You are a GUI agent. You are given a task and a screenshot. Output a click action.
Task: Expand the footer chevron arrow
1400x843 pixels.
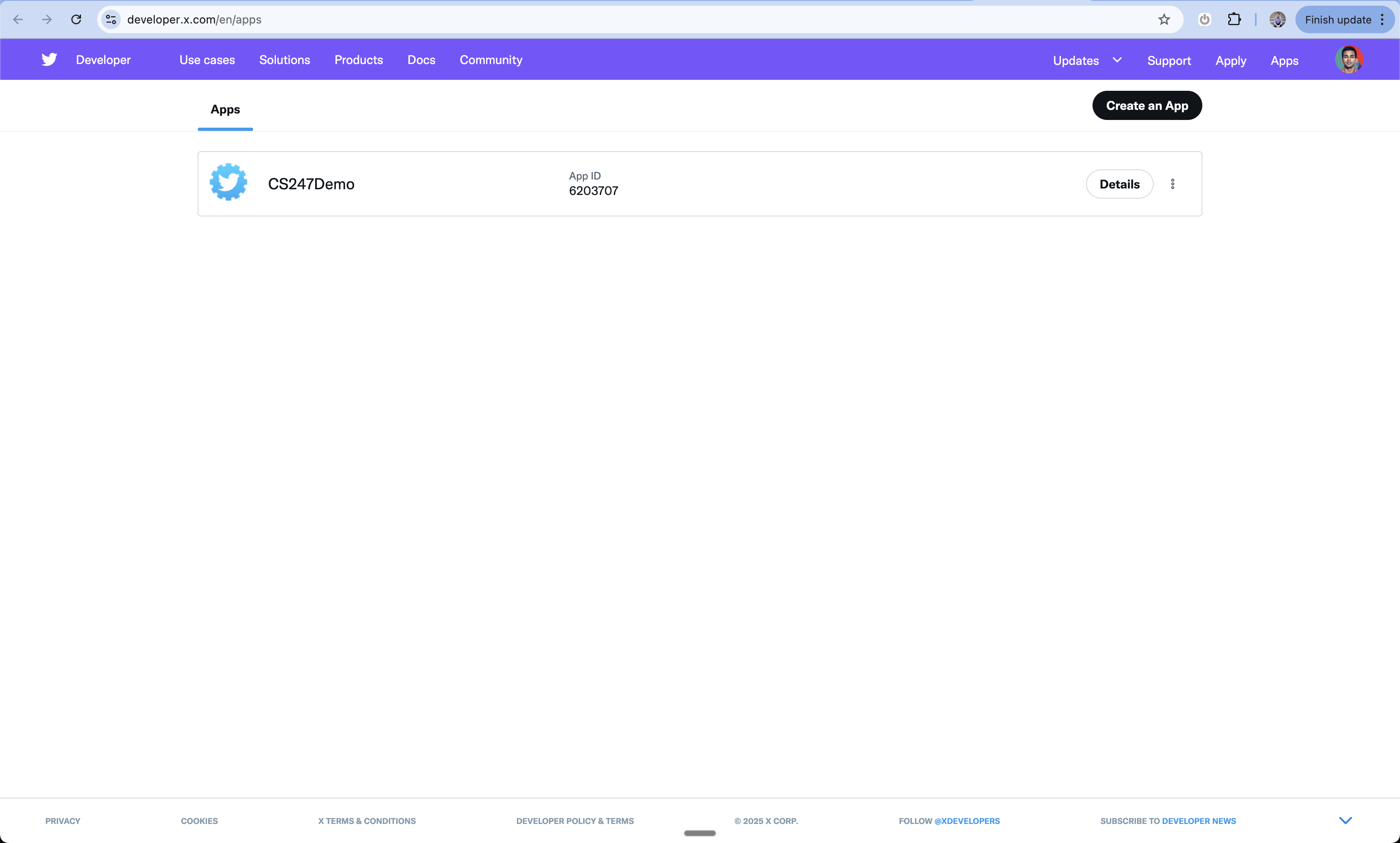coord(1345,820)
